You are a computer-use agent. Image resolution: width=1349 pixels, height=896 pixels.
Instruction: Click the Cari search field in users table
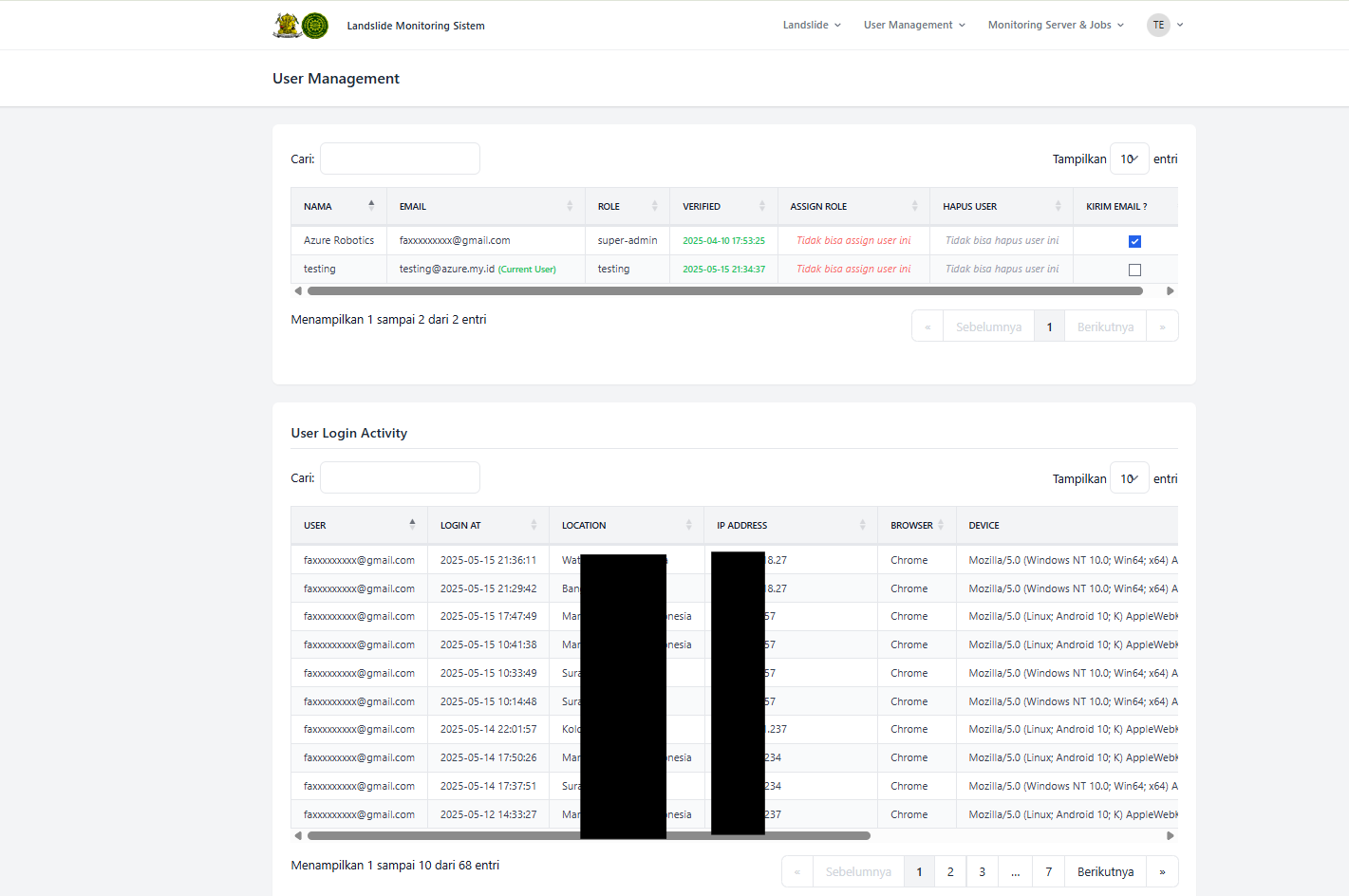pos(400,159)
